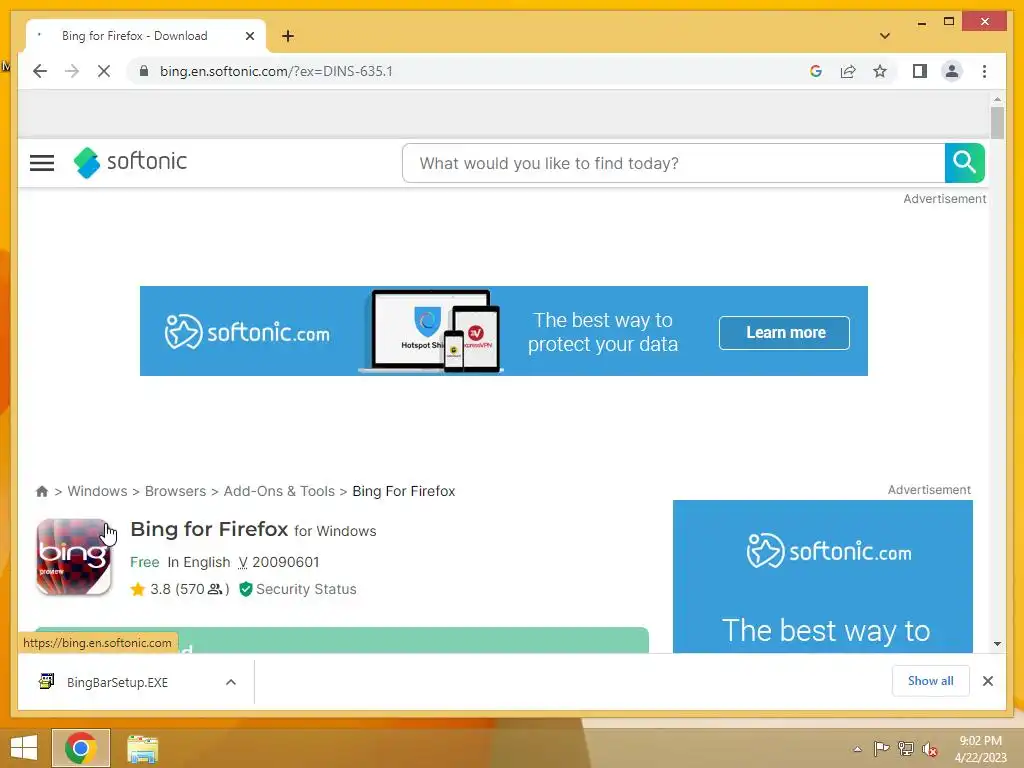Open the Browsers breadcrumb link
Viewport: 1024px width, 768px height.
pos(175,491)
